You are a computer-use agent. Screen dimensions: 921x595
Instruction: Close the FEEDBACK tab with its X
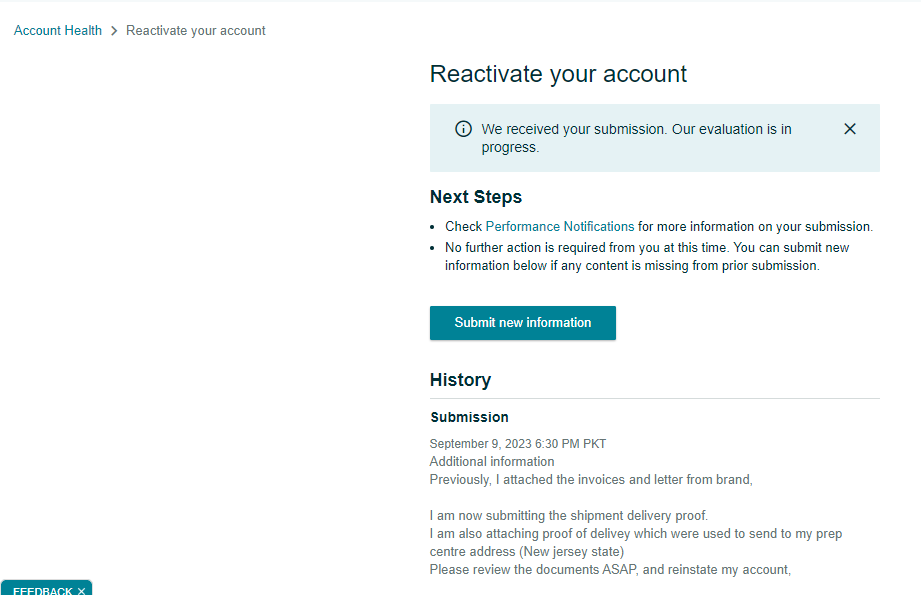(81, 591)
